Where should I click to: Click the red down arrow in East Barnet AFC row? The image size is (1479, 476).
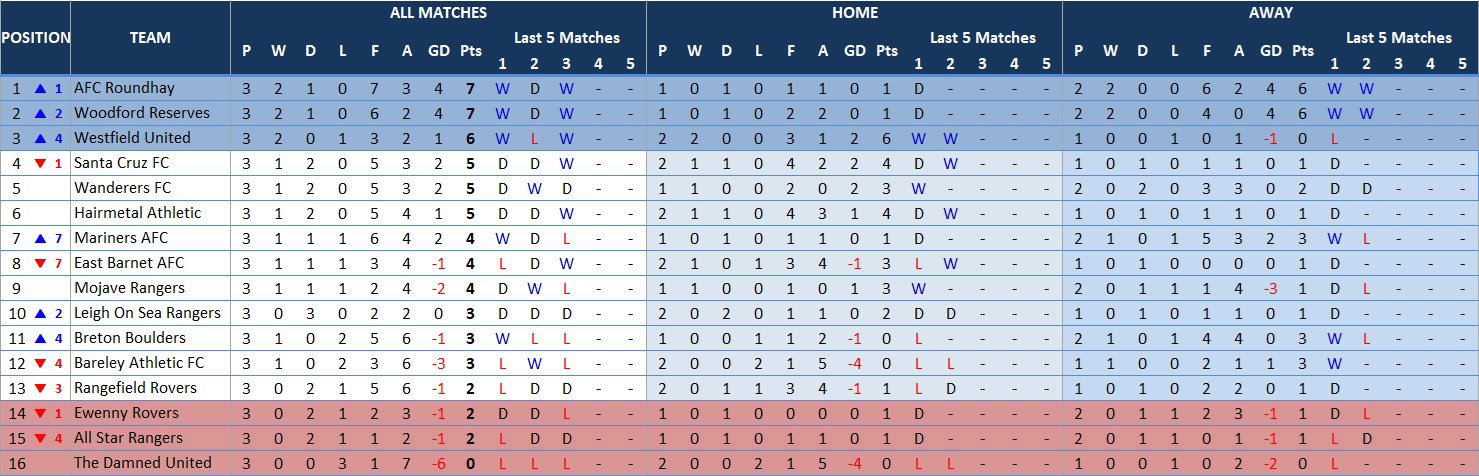[41, 263]
